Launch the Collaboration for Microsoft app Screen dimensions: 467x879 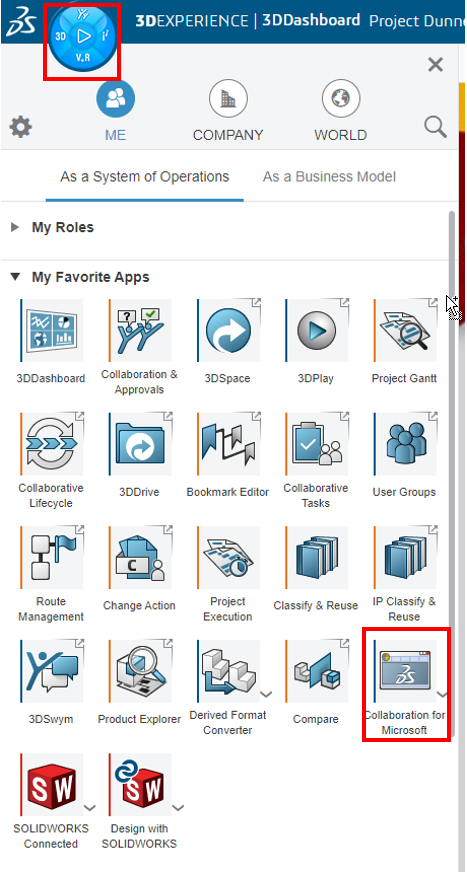point(405,672)
